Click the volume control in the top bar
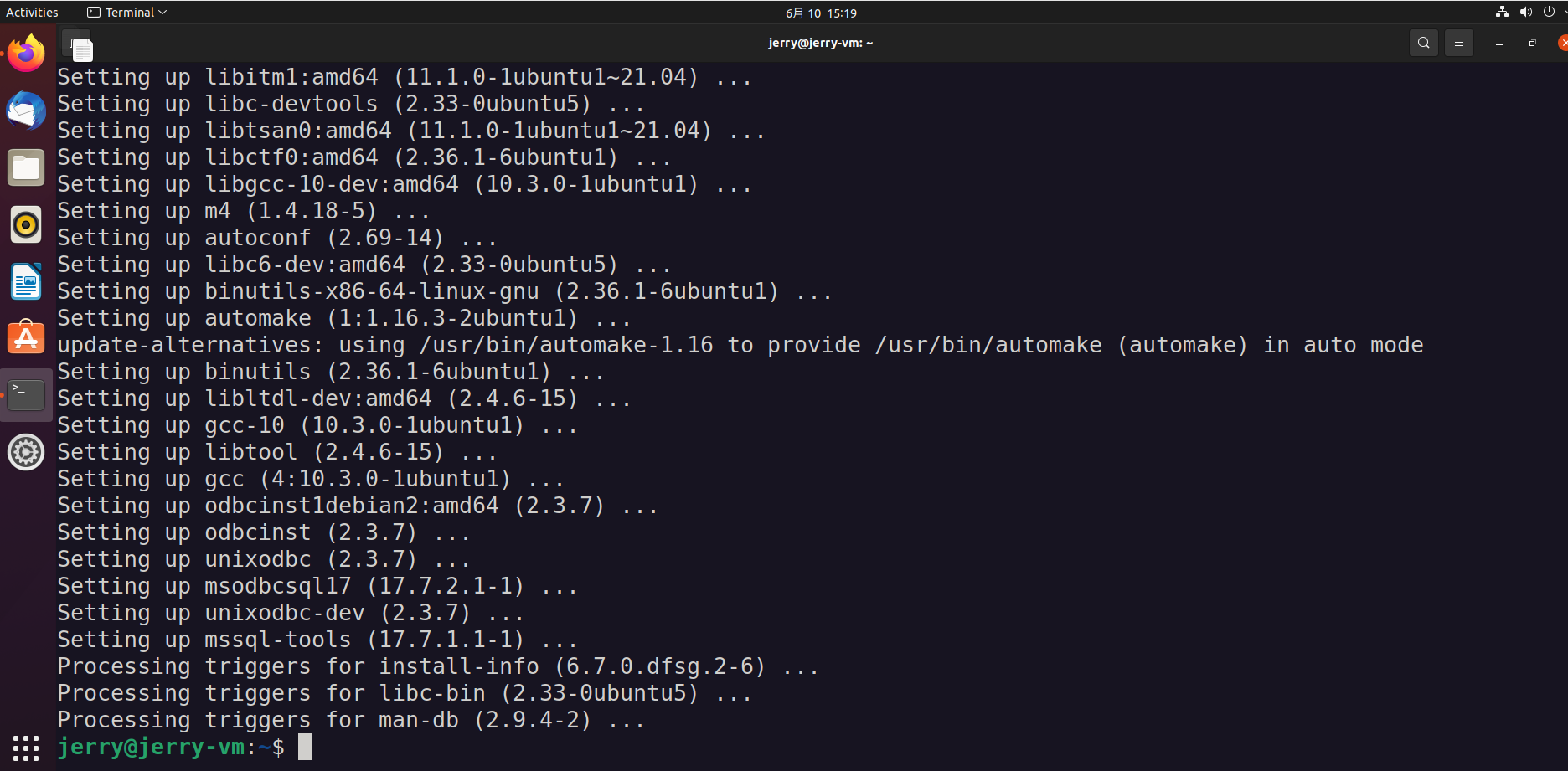Viewport: 1568px width, 771px height. point(1525,12)
